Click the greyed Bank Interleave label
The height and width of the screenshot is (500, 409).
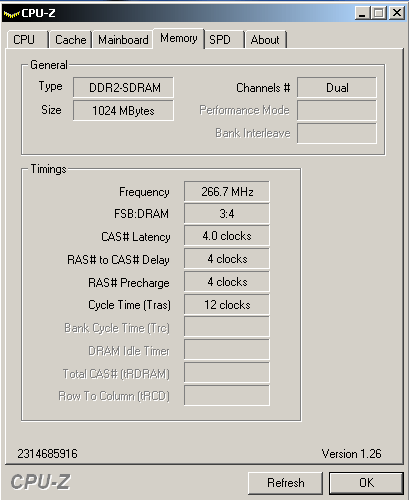253,133
